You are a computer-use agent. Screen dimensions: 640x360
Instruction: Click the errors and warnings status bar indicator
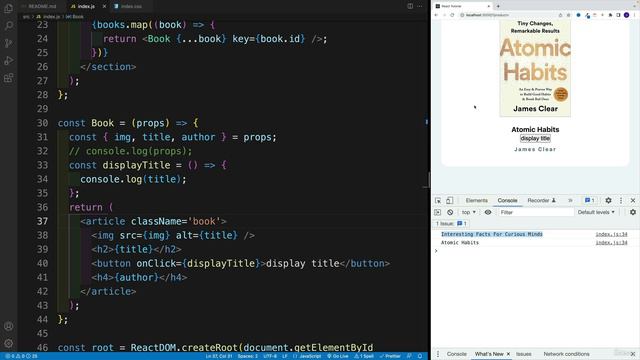21,356
